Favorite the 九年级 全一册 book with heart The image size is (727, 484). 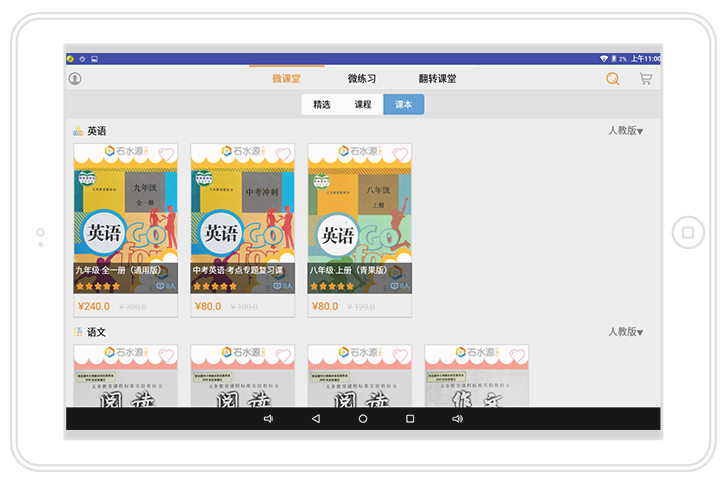166,154
